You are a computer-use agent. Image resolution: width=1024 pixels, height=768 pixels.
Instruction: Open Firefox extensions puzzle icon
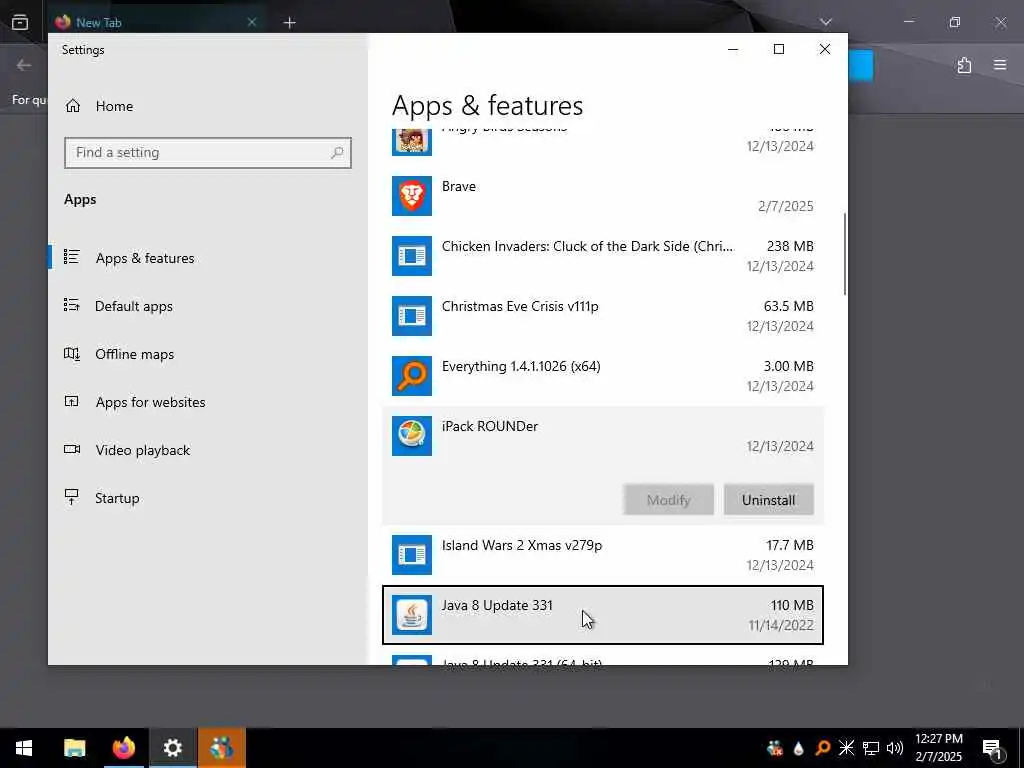pos(964,65)
